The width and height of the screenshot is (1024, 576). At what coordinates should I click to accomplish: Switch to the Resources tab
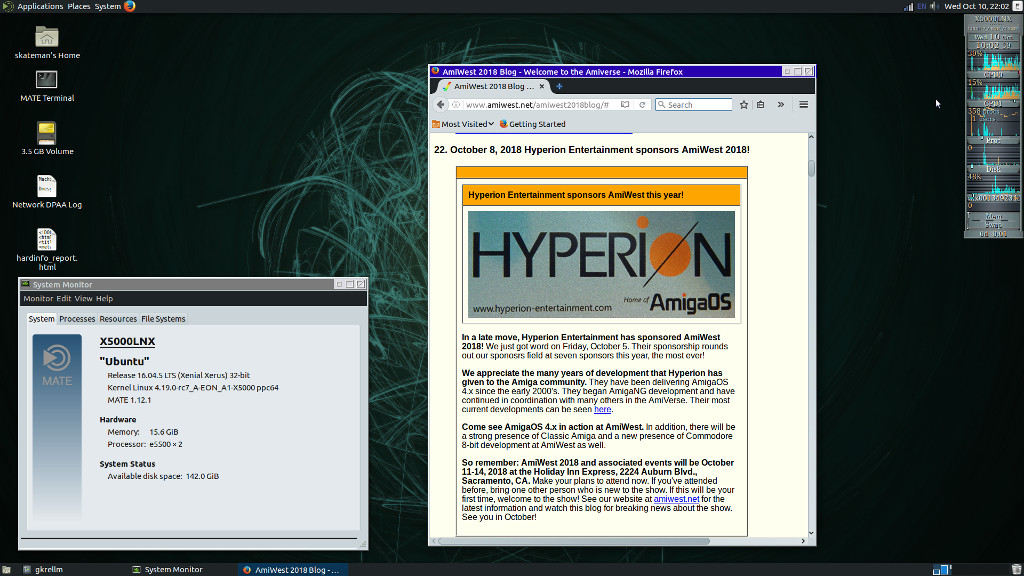[118, 319]
